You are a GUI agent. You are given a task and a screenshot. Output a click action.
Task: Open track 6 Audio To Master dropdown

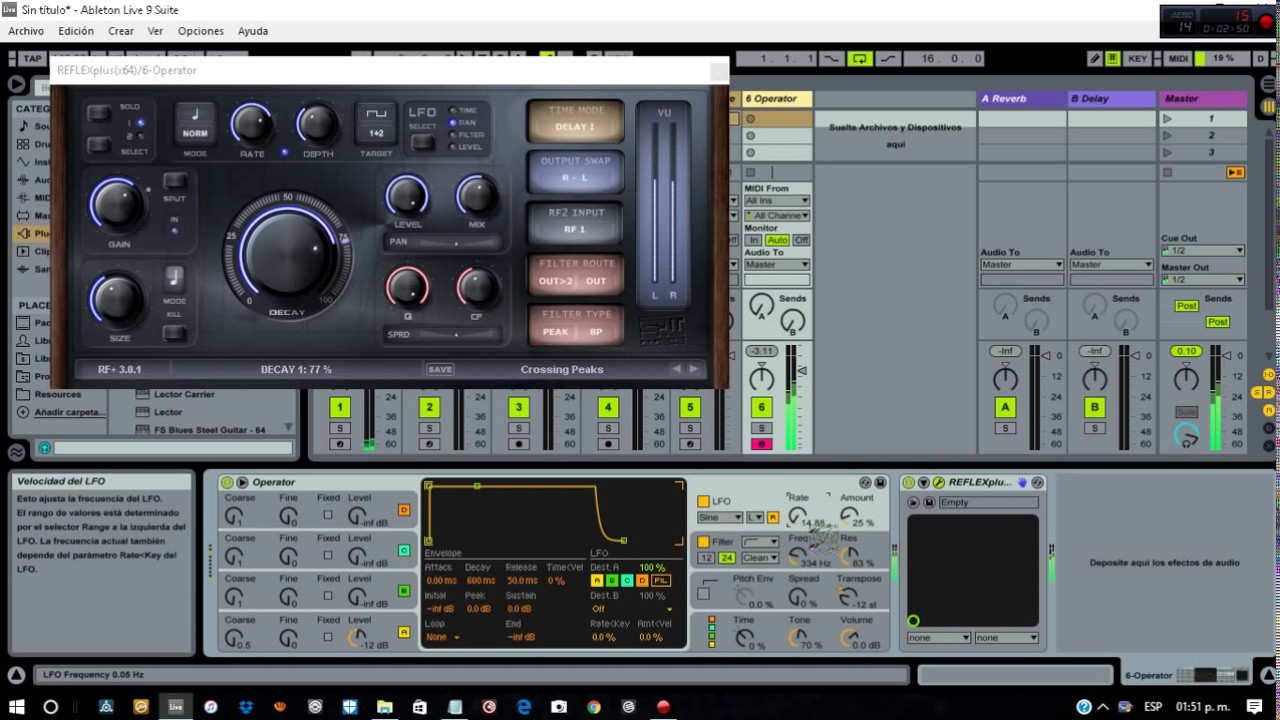point(777,264)
